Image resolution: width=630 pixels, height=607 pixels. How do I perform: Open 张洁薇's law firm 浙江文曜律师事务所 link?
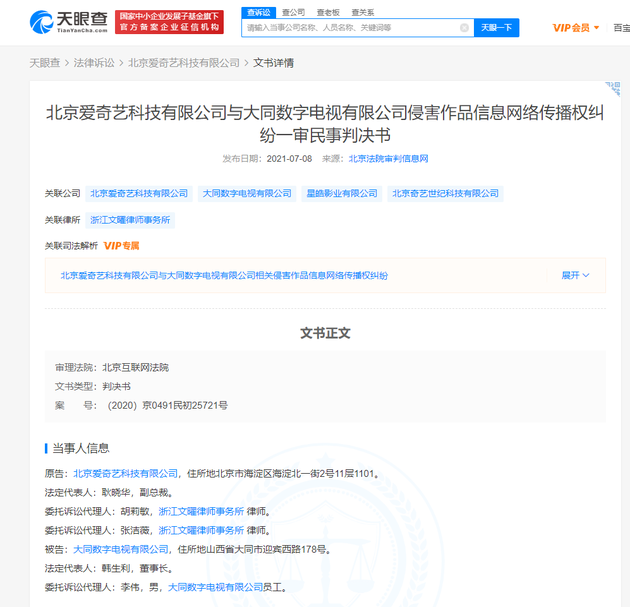tap(201, 531)
